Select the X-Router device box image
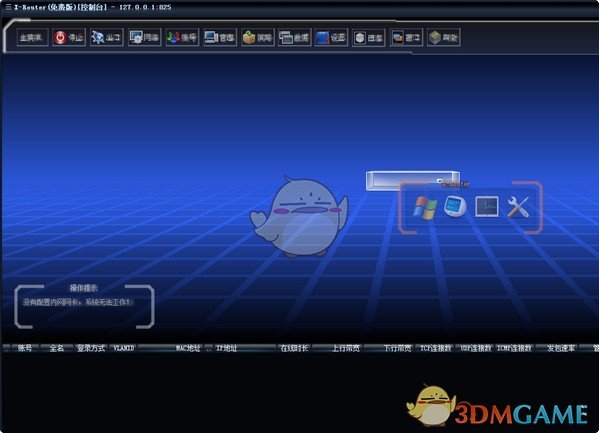599x433 pixels. pos(413,180)
